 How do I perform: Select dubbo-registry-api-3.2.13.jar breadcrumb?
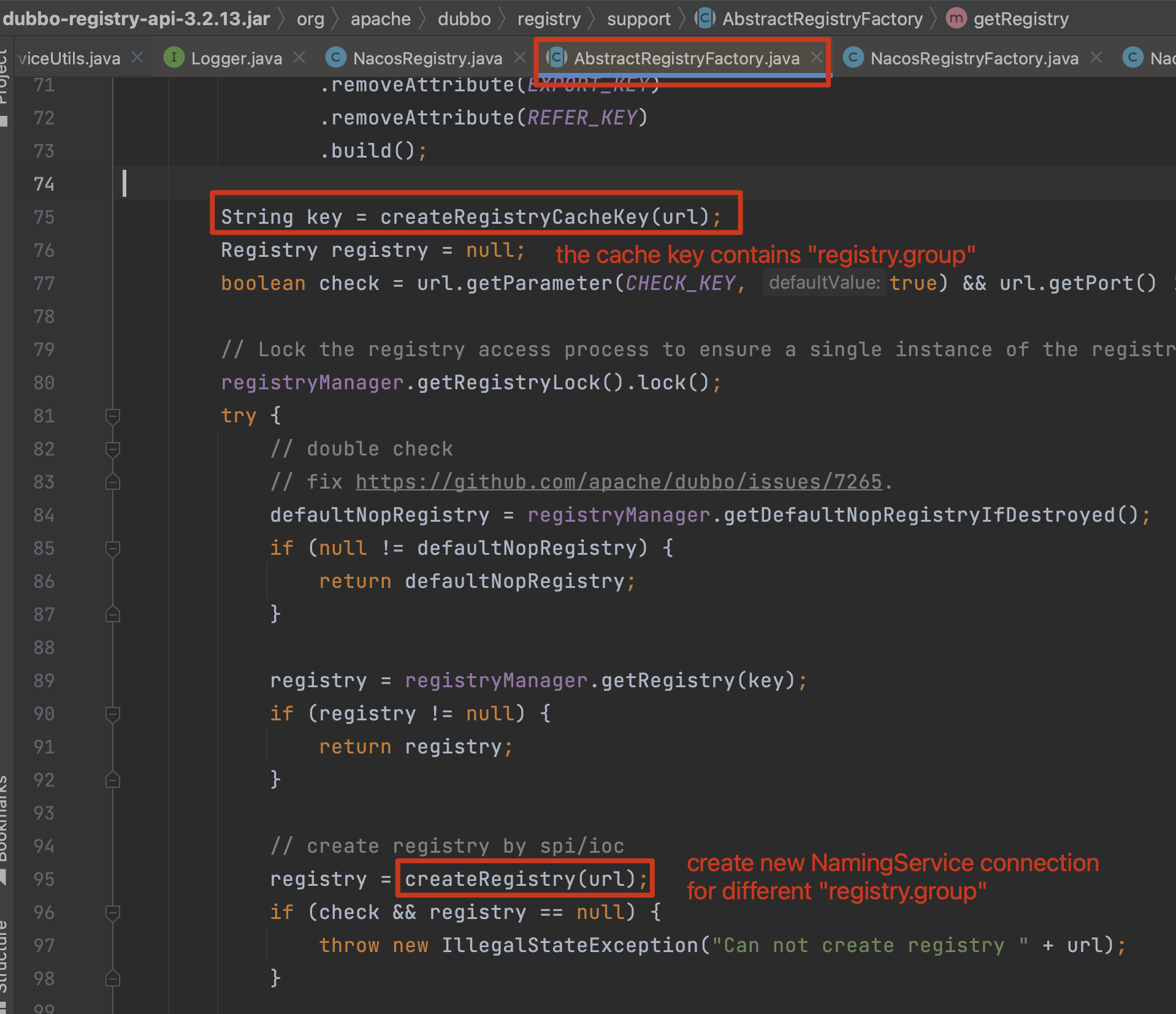(136, 18)
